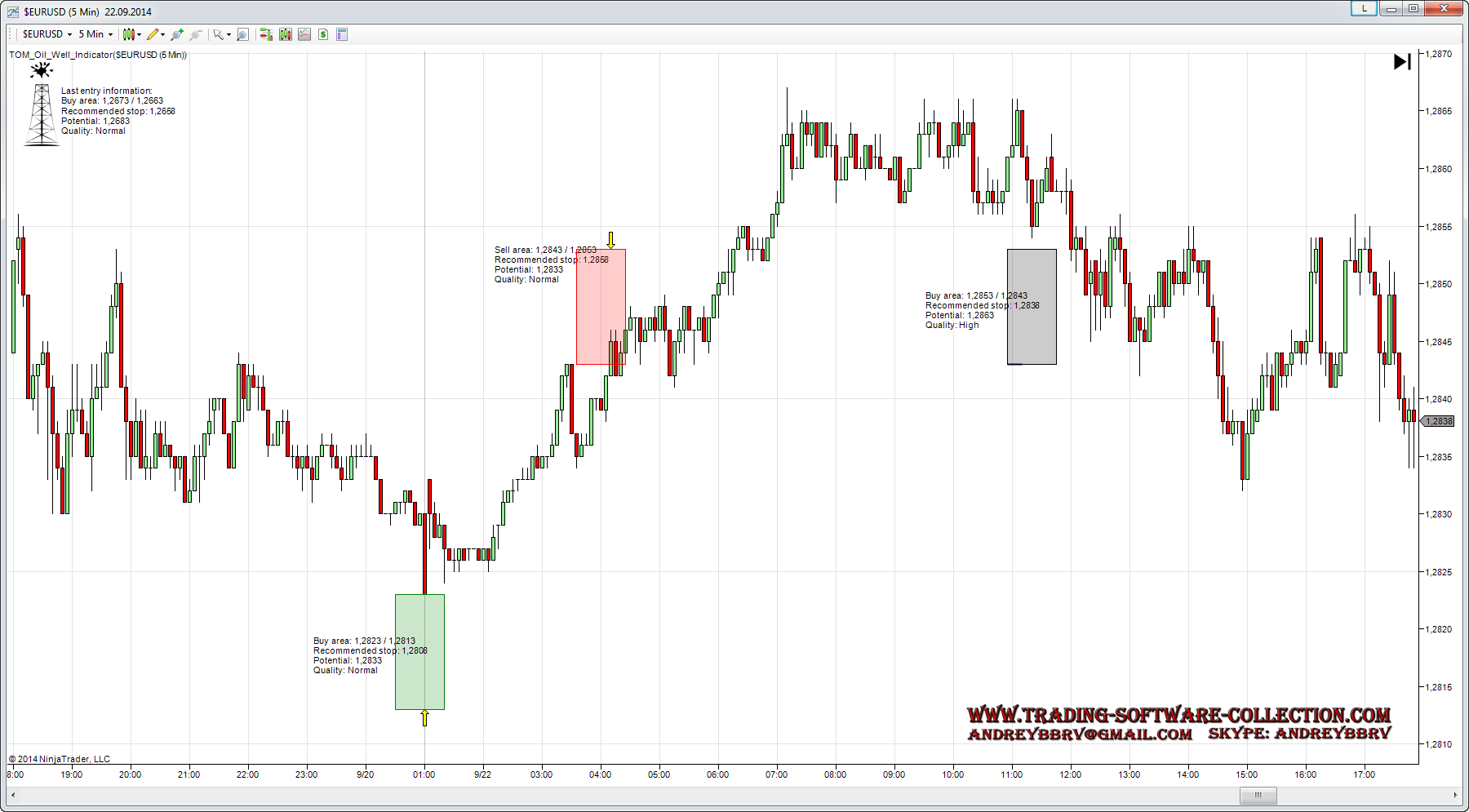Open the zoom frame magnifier tool
The height and width of the screenshot is (812, 1469).
point(242,34)
